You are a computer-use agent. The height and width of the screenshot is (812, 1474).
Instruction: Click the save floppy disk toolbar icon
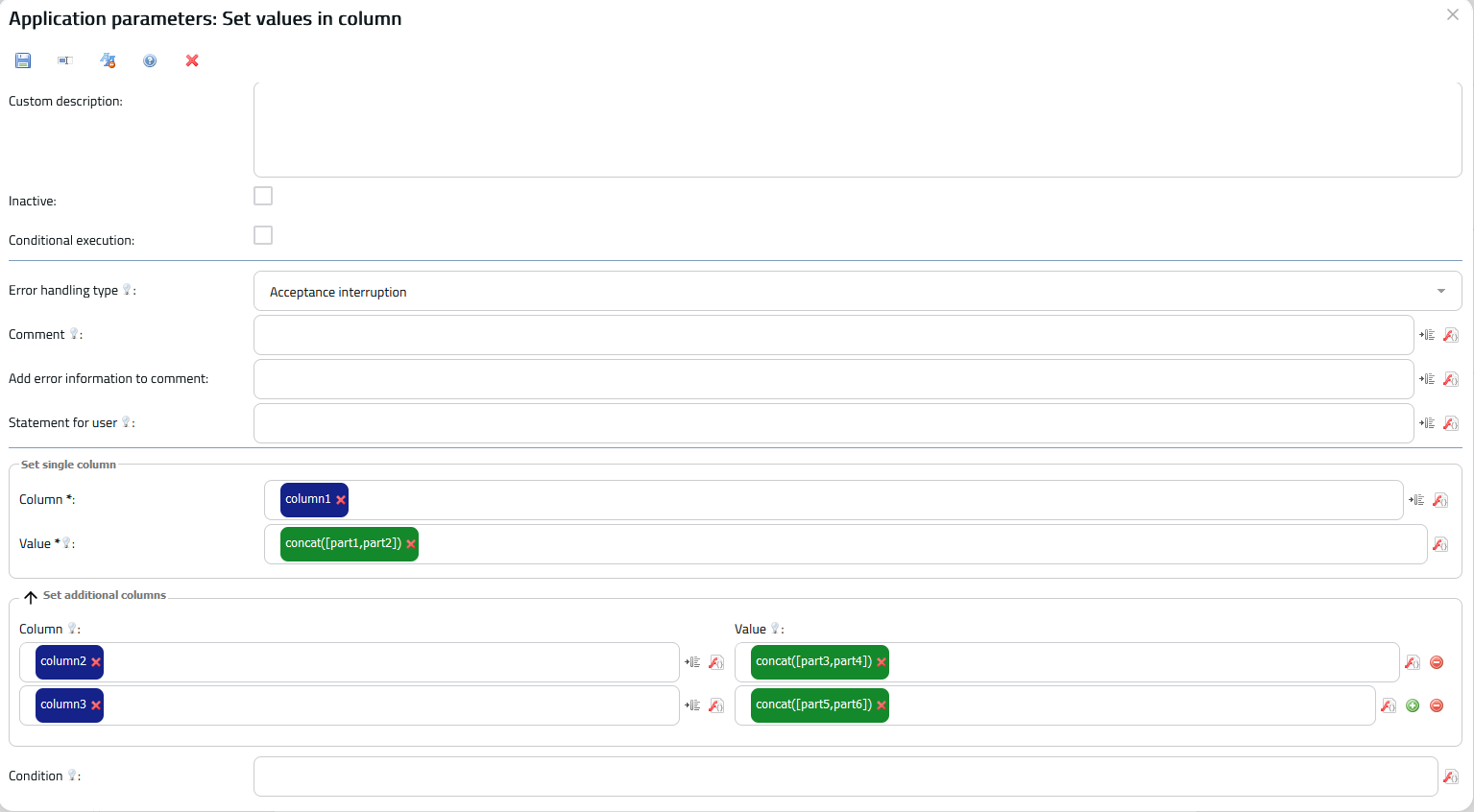point(23,60)
